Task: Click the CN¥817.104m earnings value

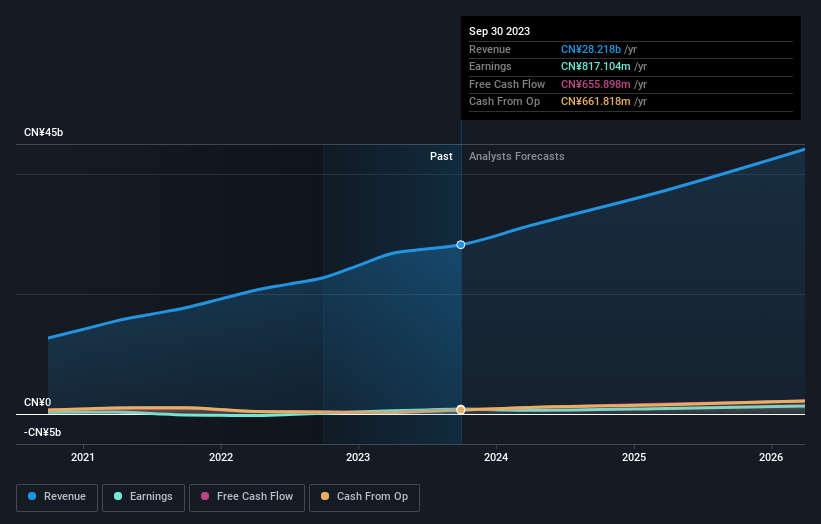Action: (x=596, y=66)
